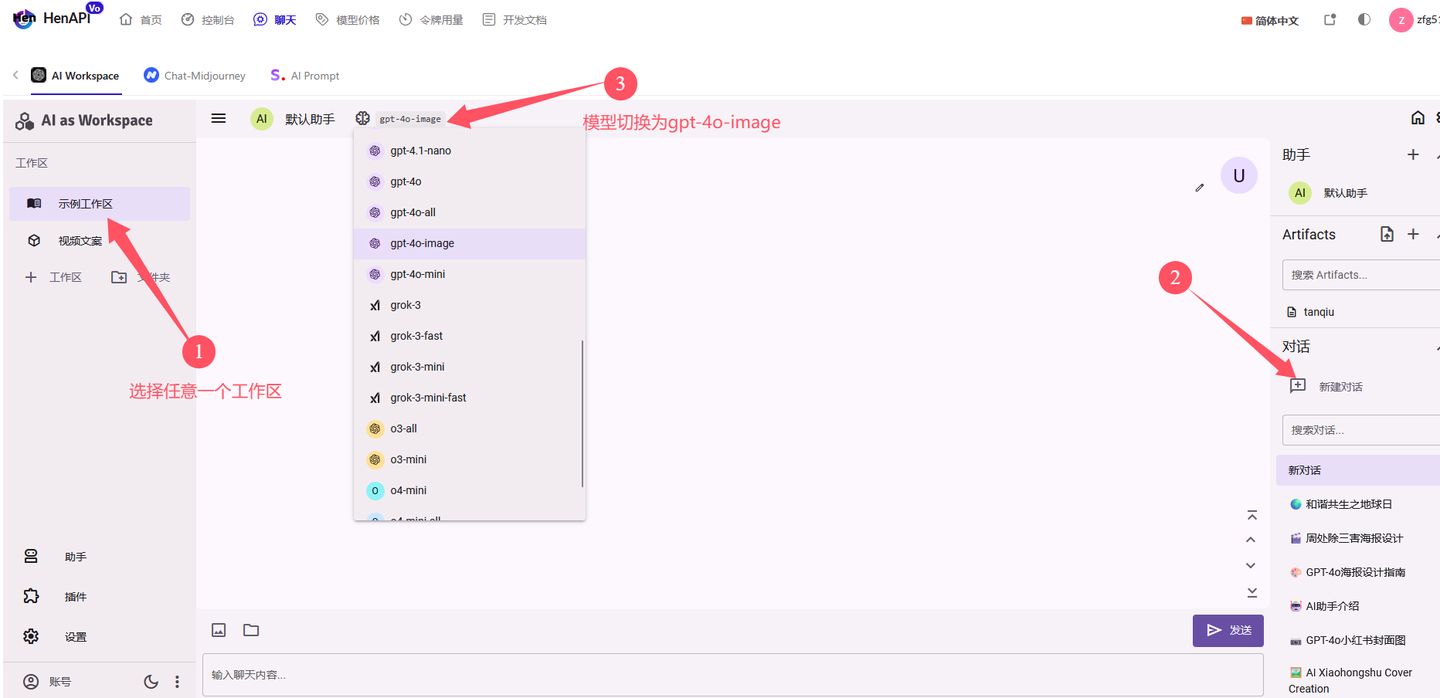Image resolution: width=1440 pixels, height=698 pixels.
Task: Choose grok-3-fast from the model list
Action: 469,336
